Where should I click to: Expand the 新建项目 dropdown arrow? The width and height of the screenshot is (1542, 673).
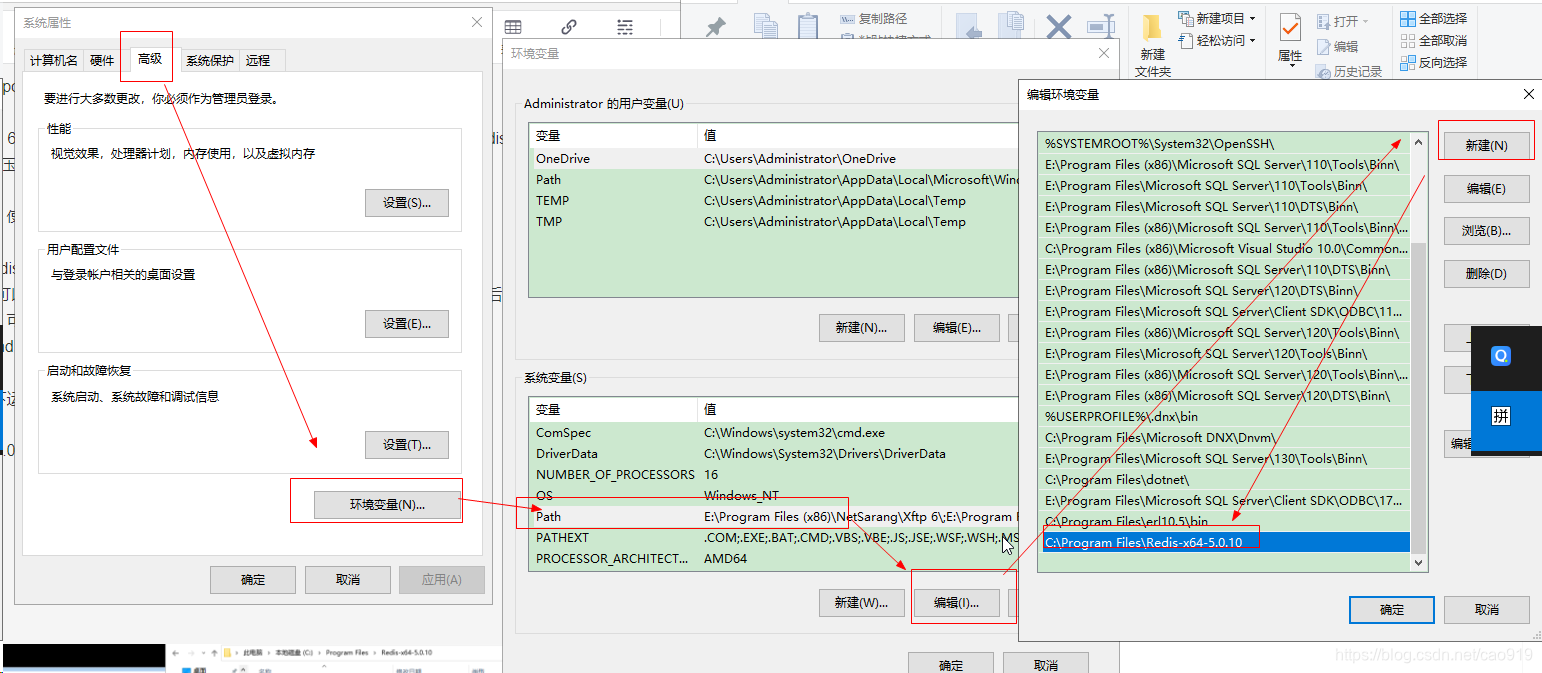1252,19
